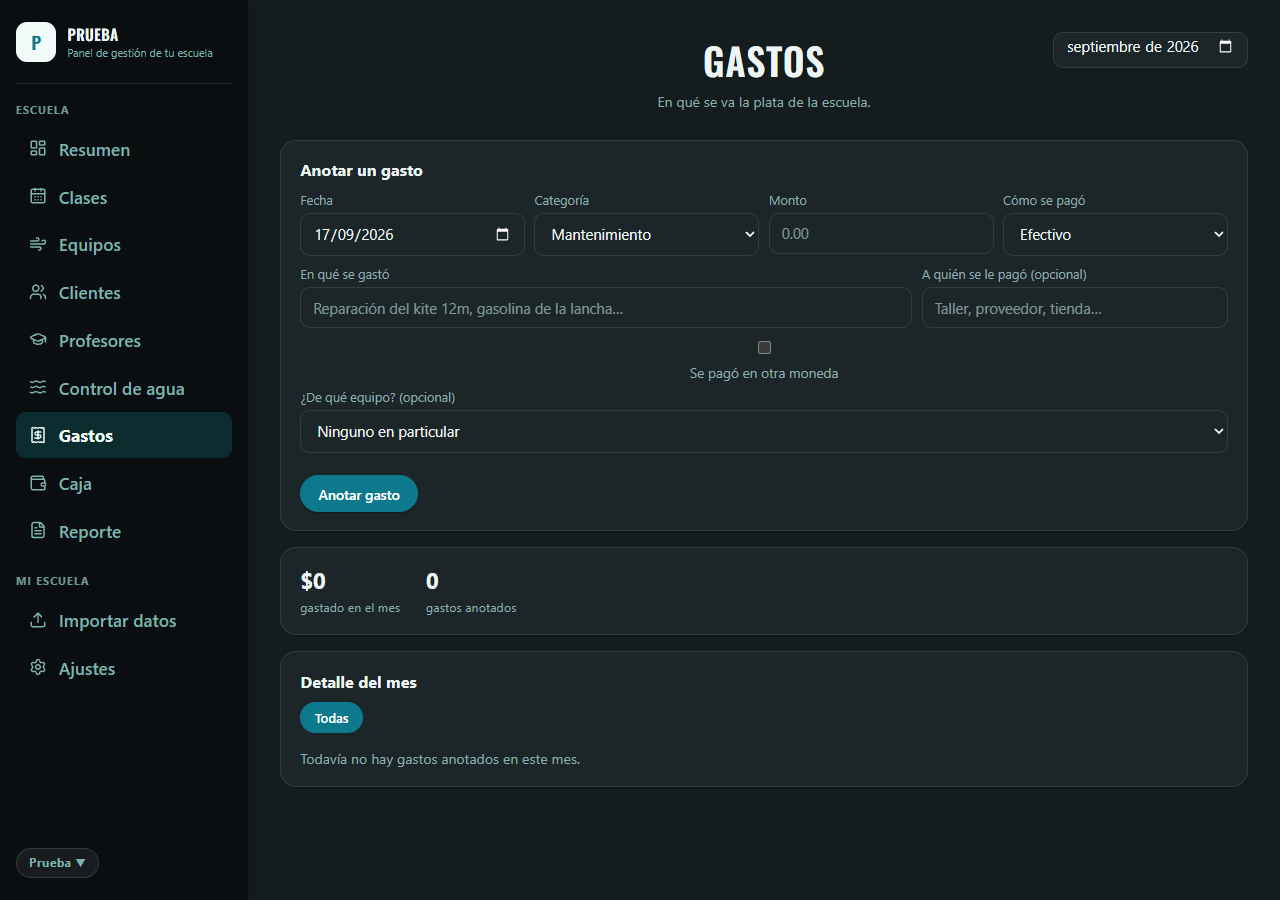The height and width of the screenshot is (900, 1280).
Task: Click the Fecha date field 17/09/2026
Action: click(x=412, y=235)
